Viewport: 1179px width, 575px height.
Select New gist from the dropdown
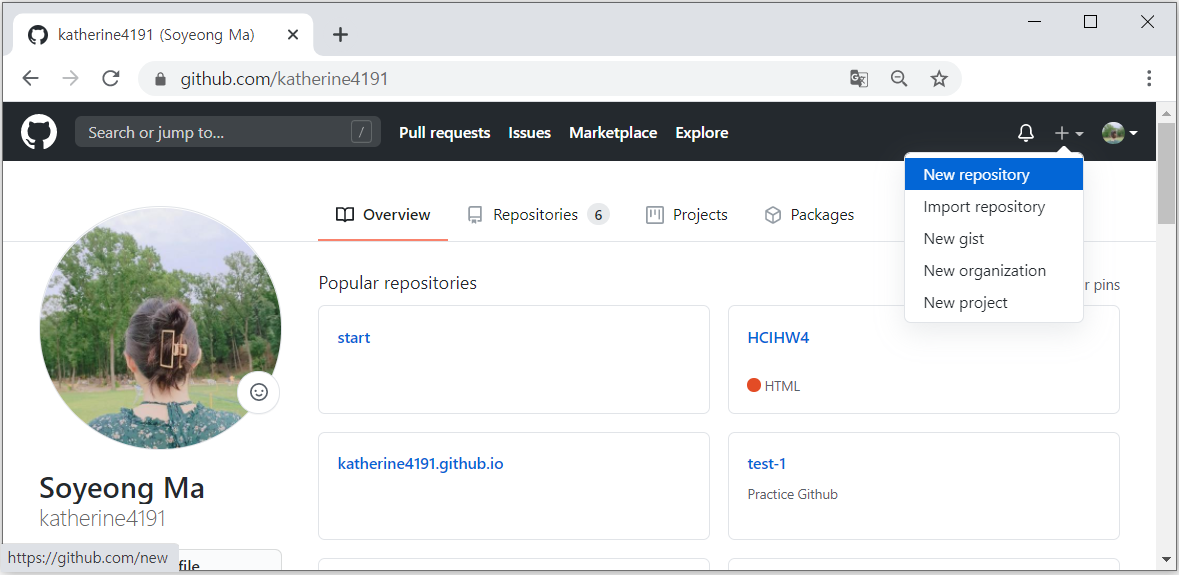[954, 239]
